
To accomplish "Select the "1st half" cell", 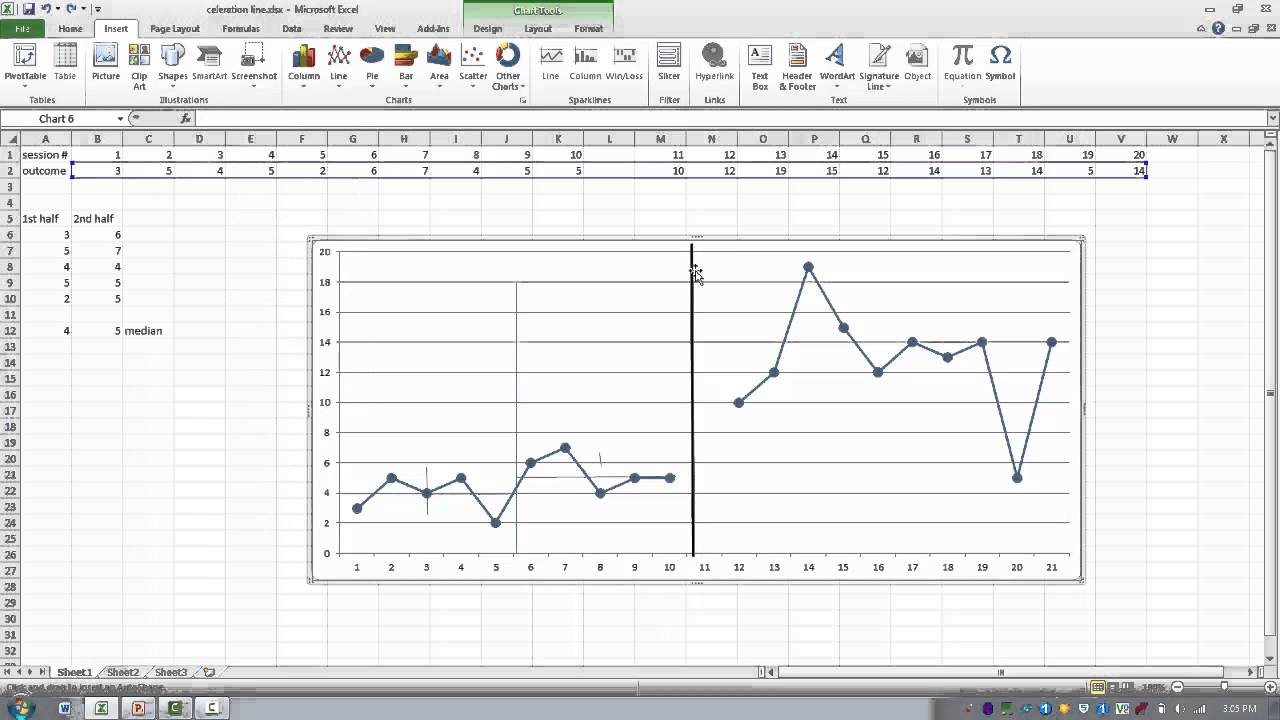I will [45, 219].
